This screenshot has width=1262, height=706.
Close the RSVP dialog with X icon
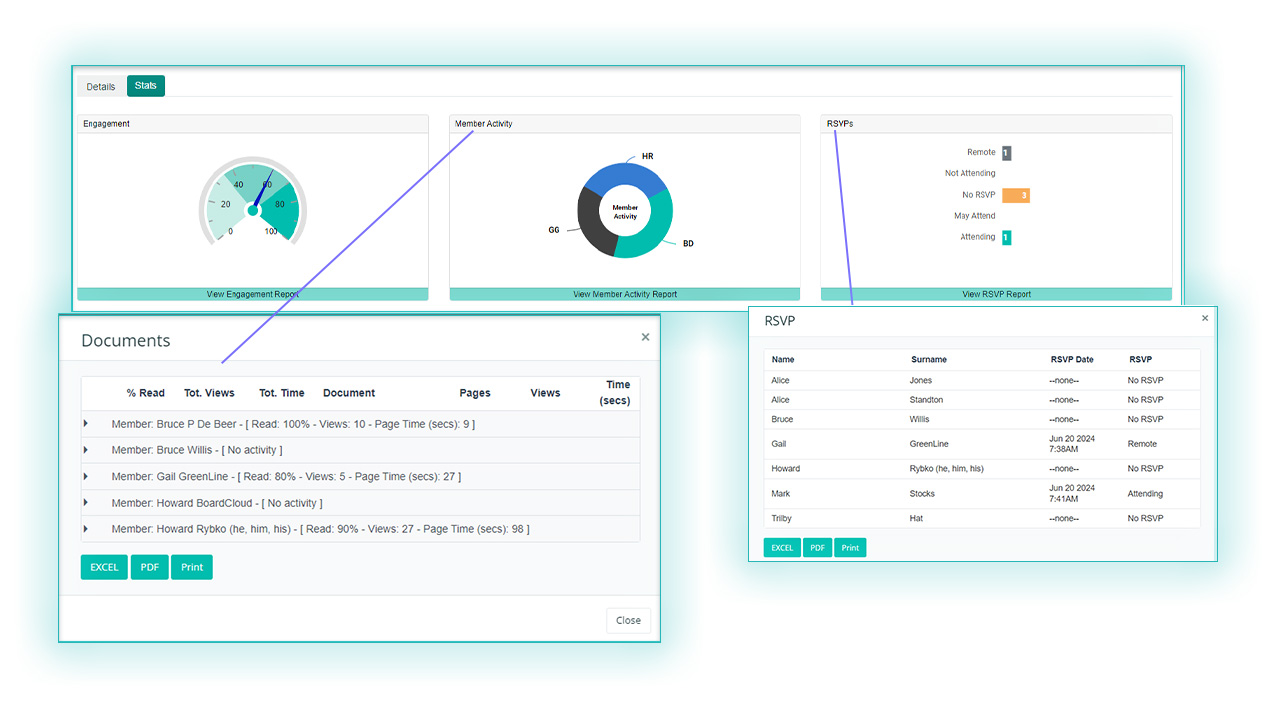click(x=1204, y=318)
